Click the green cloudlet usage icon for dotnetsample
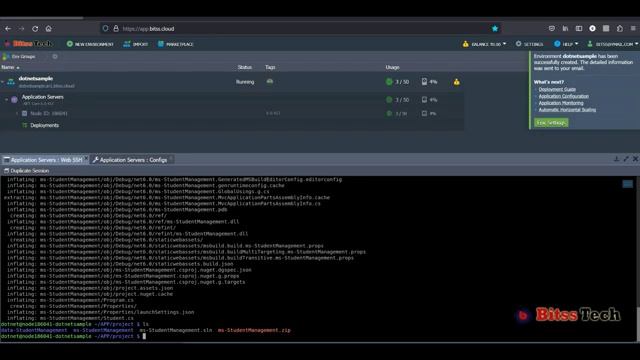The height and width of the screenshot is (360, 640). click(389, 82)
